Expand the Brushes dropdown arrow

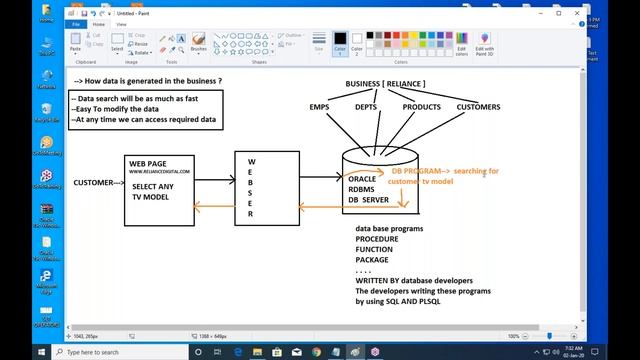pyautogui.click(x=199, y=52)
